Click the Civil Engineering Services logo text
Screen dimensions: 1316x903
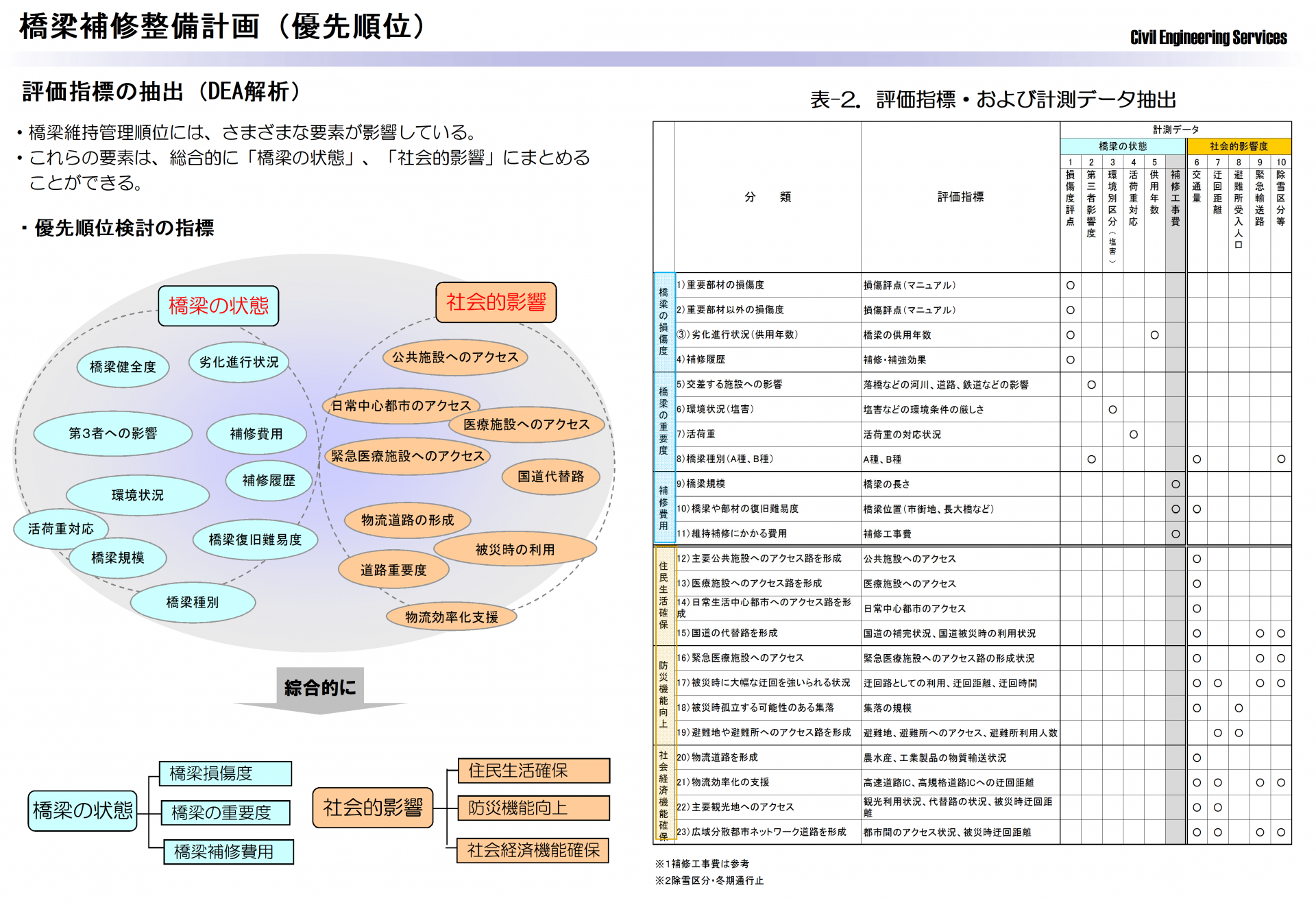[x=1208, y=38]
